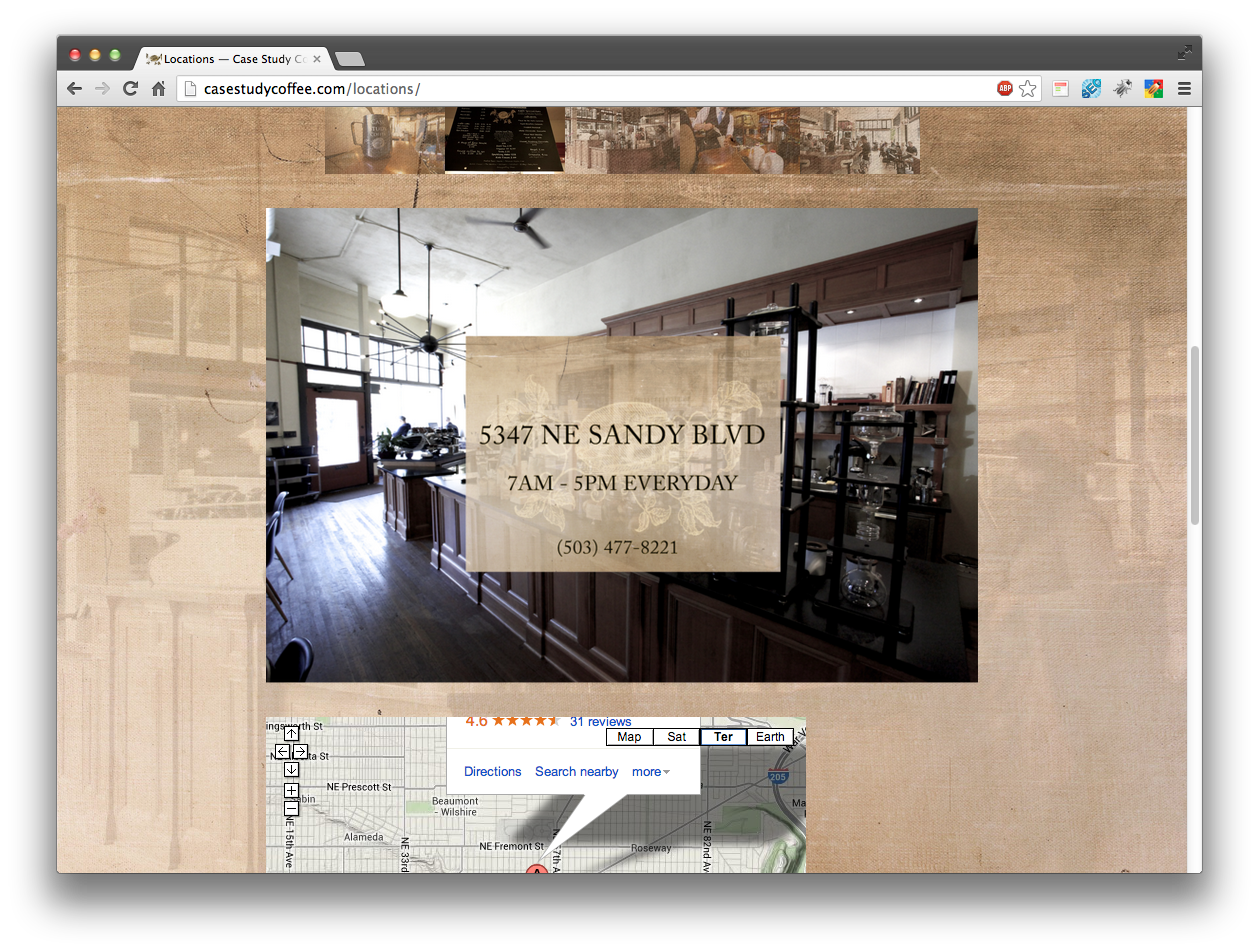1259x952 pixels.
Task: Click the page favicon in the tab
Action: pos(153,59)
